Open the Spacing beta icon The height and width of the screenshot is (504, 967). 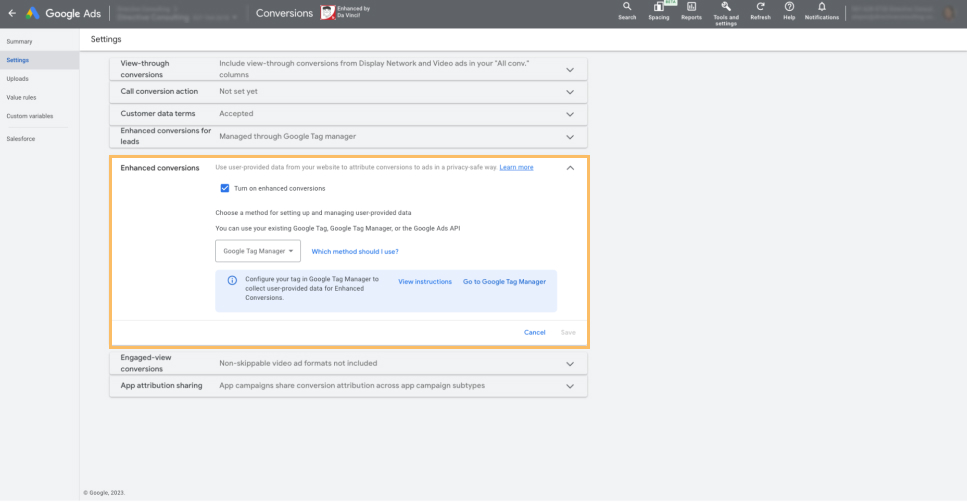(659, 10)
